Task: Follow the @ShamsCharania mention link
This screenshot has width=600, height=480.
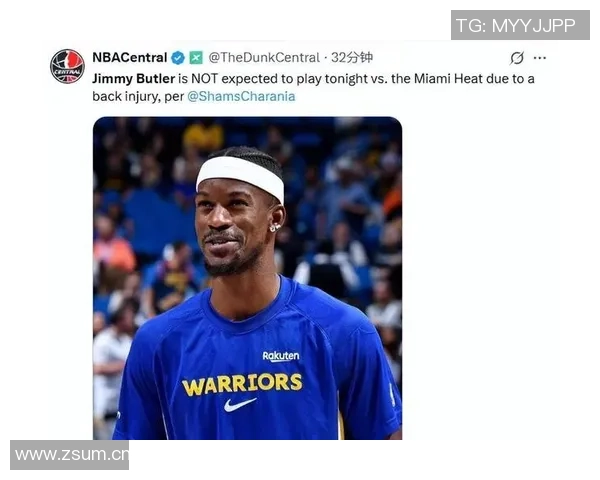Action: (241, 96)
